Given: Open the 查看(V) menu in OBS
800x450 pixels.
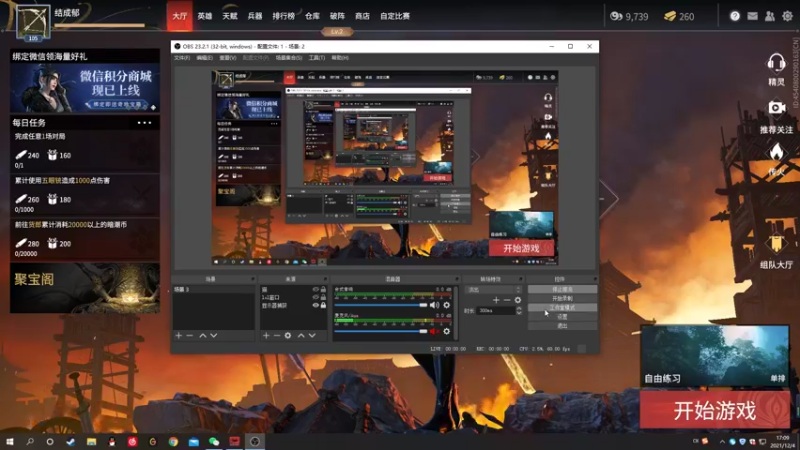Looking at the screenshot, I should pyautogui.click(x=228, y=58).
